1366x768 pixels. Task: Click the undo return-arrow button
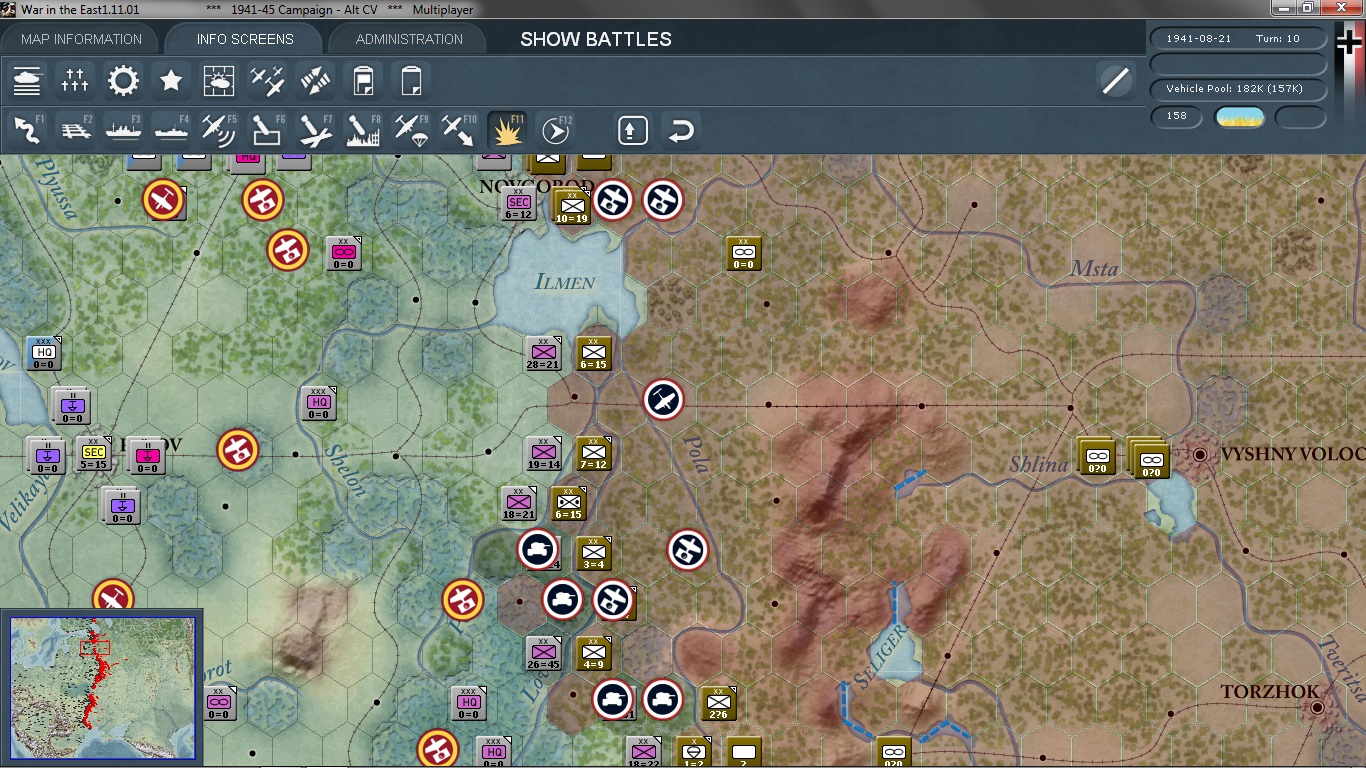681,130
